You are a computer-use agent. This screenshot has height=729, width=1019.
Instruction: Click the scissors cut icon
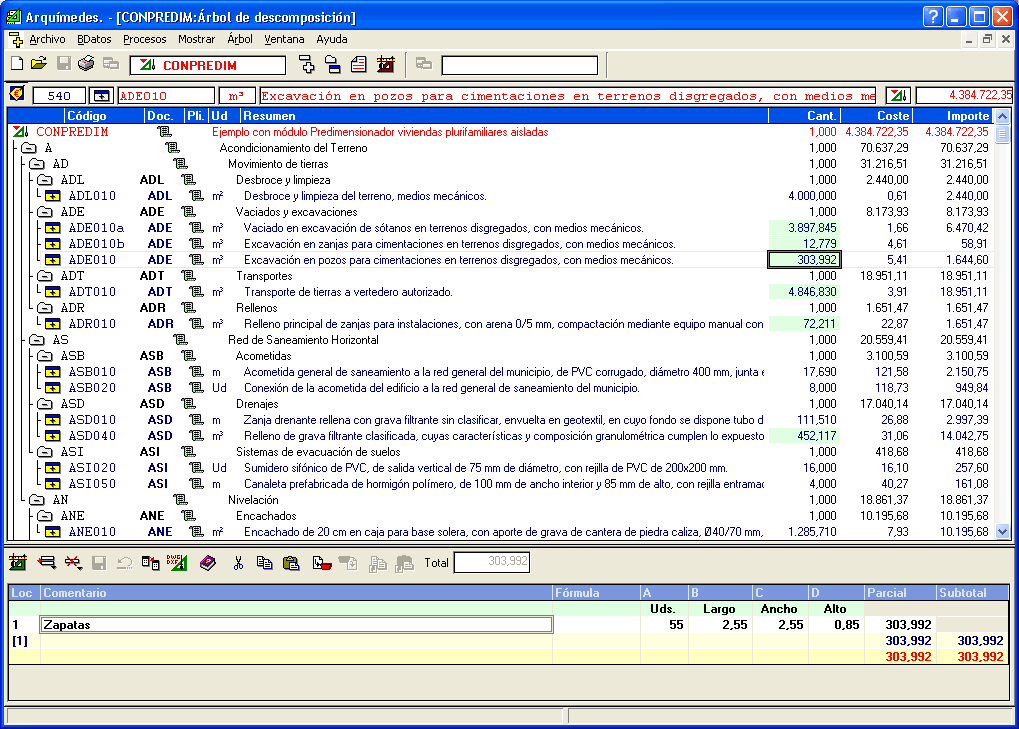(239, 562)
